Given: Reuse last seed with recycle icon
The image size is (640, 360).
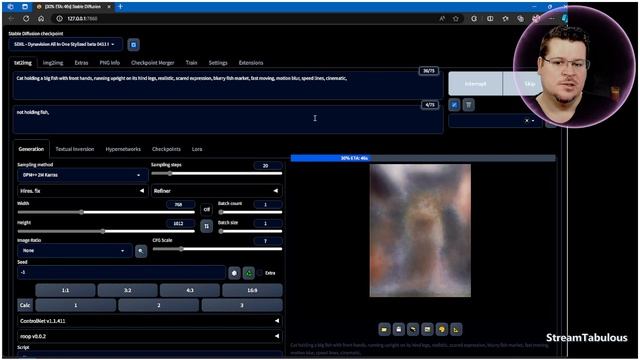Looking at the screenshot, I should pyautogui.click(x=249, y=273).
